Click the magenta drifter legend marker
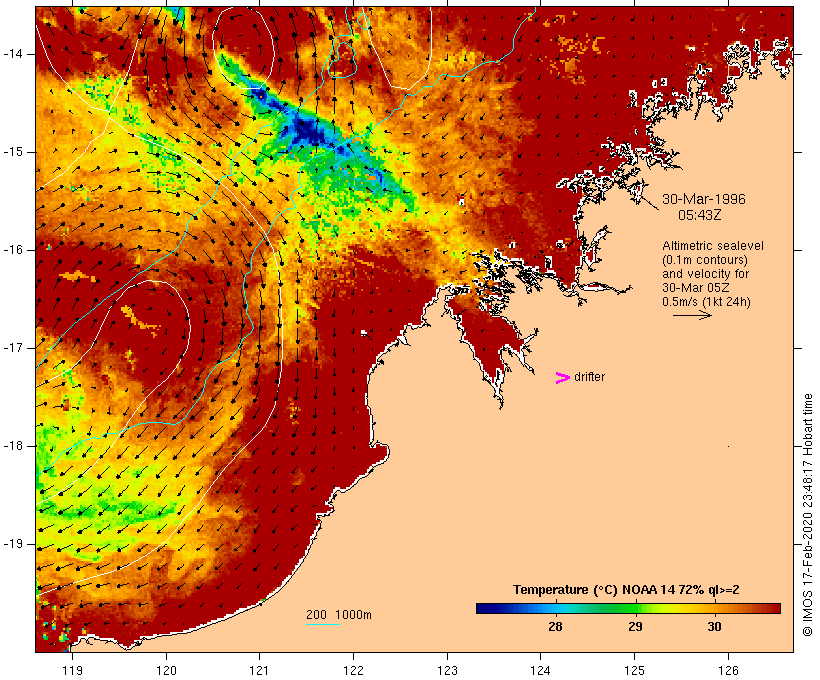The image size is (820, 680). [x=562, y=377]
